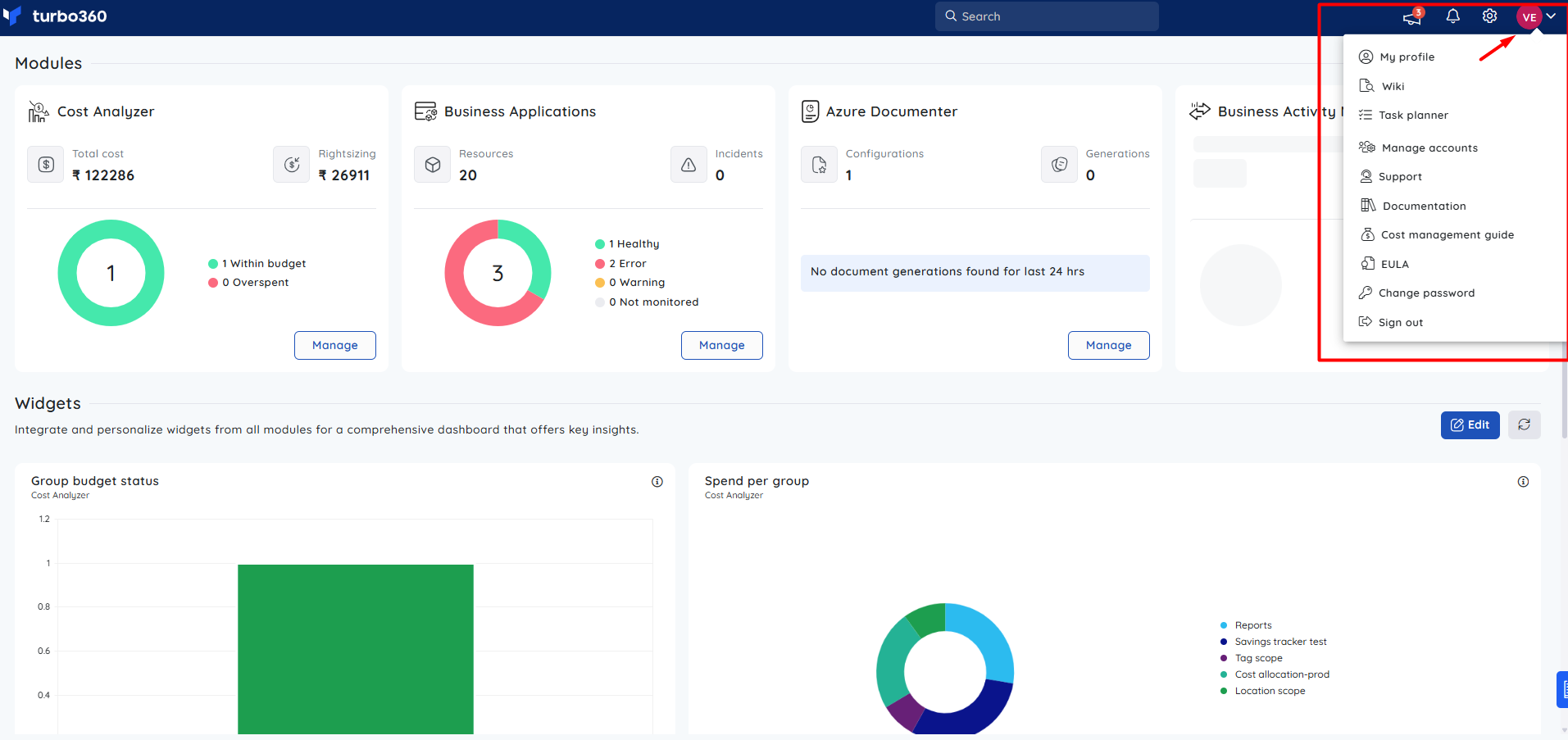Click the Business Applications health donut chart
This screenshot has width=1568, height=740.
(x=498, y=273)
